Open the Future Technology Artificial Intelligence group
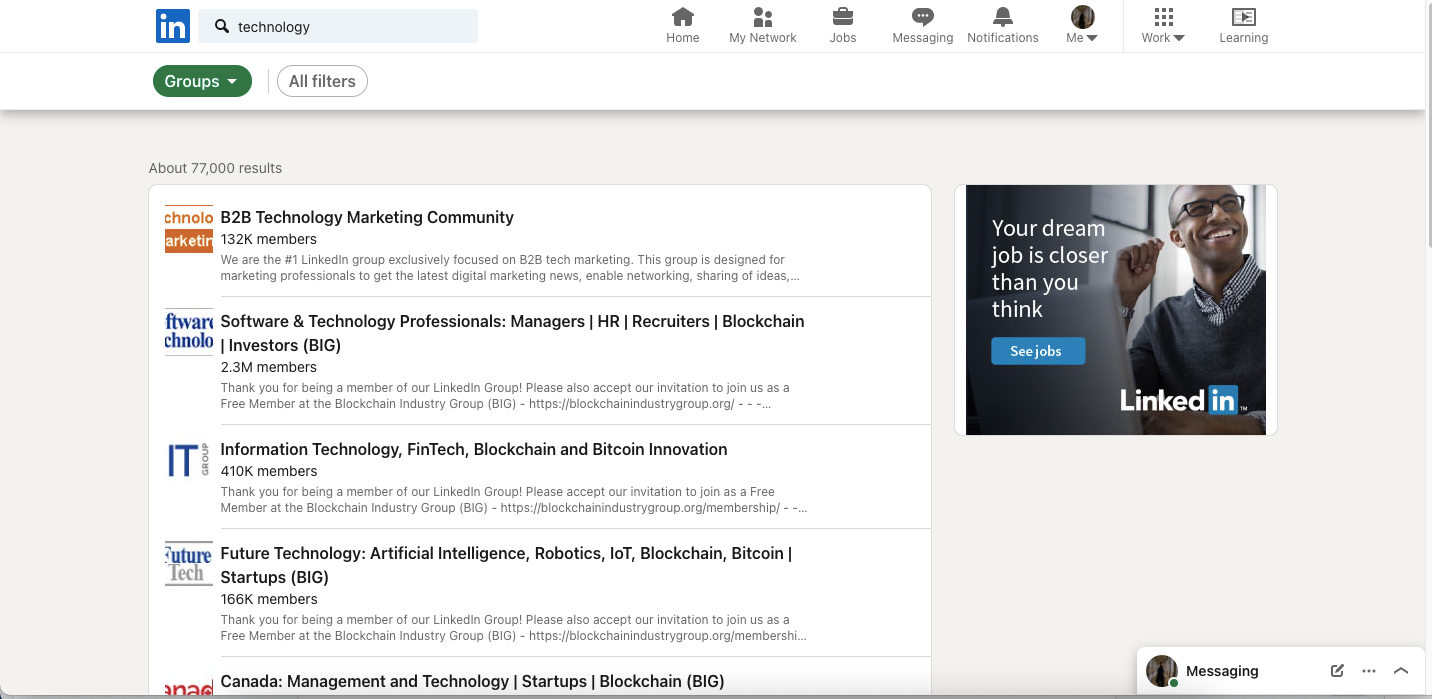This screenshot has width=1432, height=699. tap(505, 553)
